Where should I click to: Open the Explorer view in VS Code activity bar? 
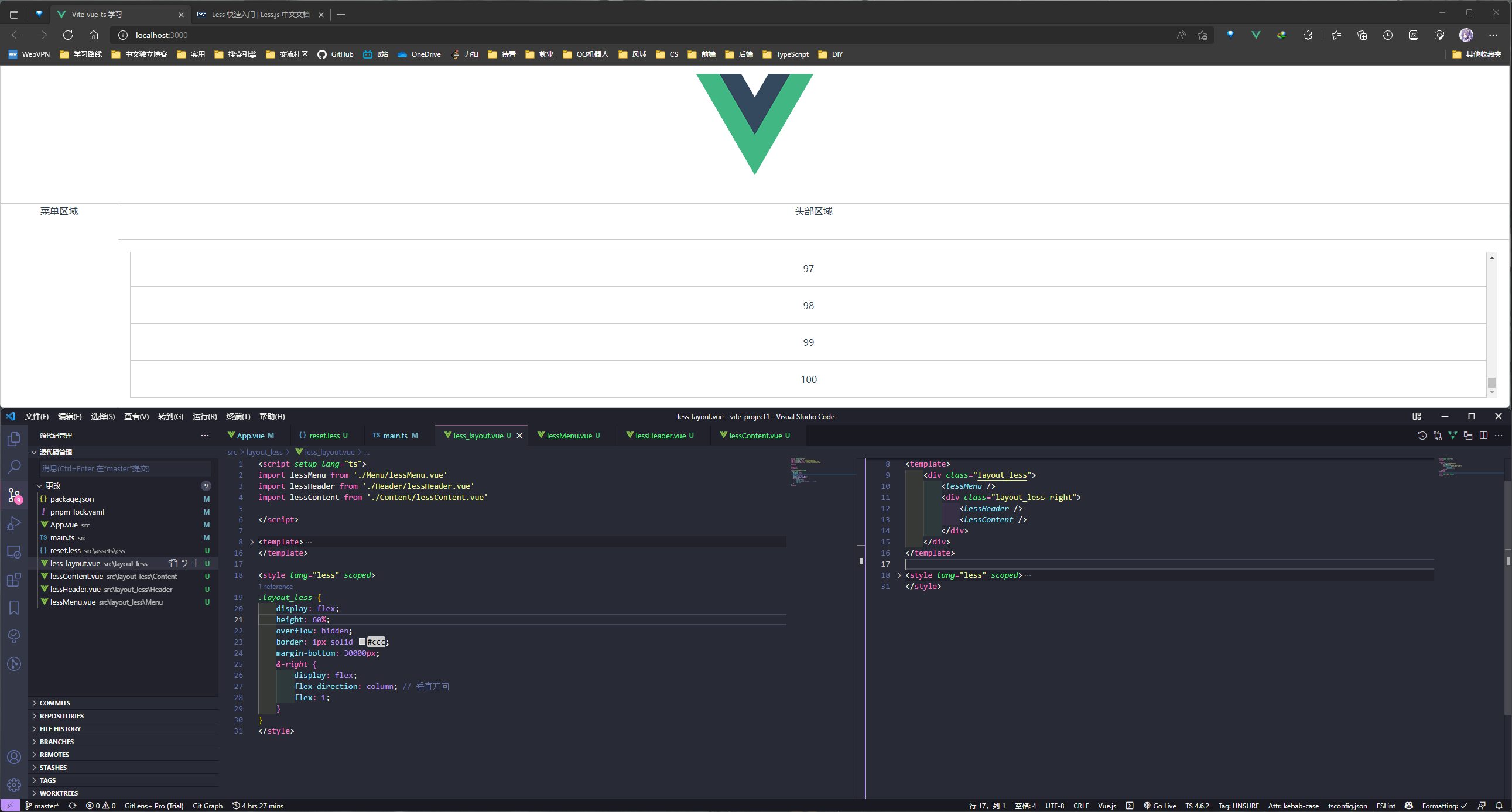pos(14,439)
